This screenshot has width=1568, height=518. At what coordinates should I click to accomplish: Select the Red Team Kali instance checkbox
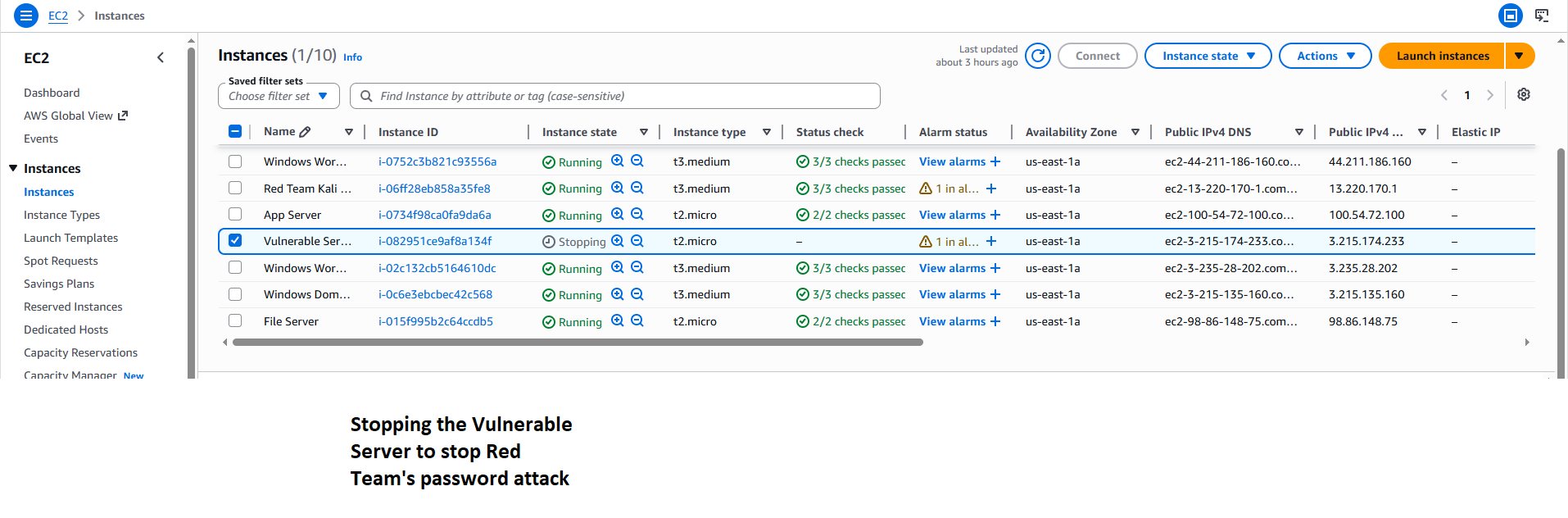pyautogui.click(x=235, y=188)
